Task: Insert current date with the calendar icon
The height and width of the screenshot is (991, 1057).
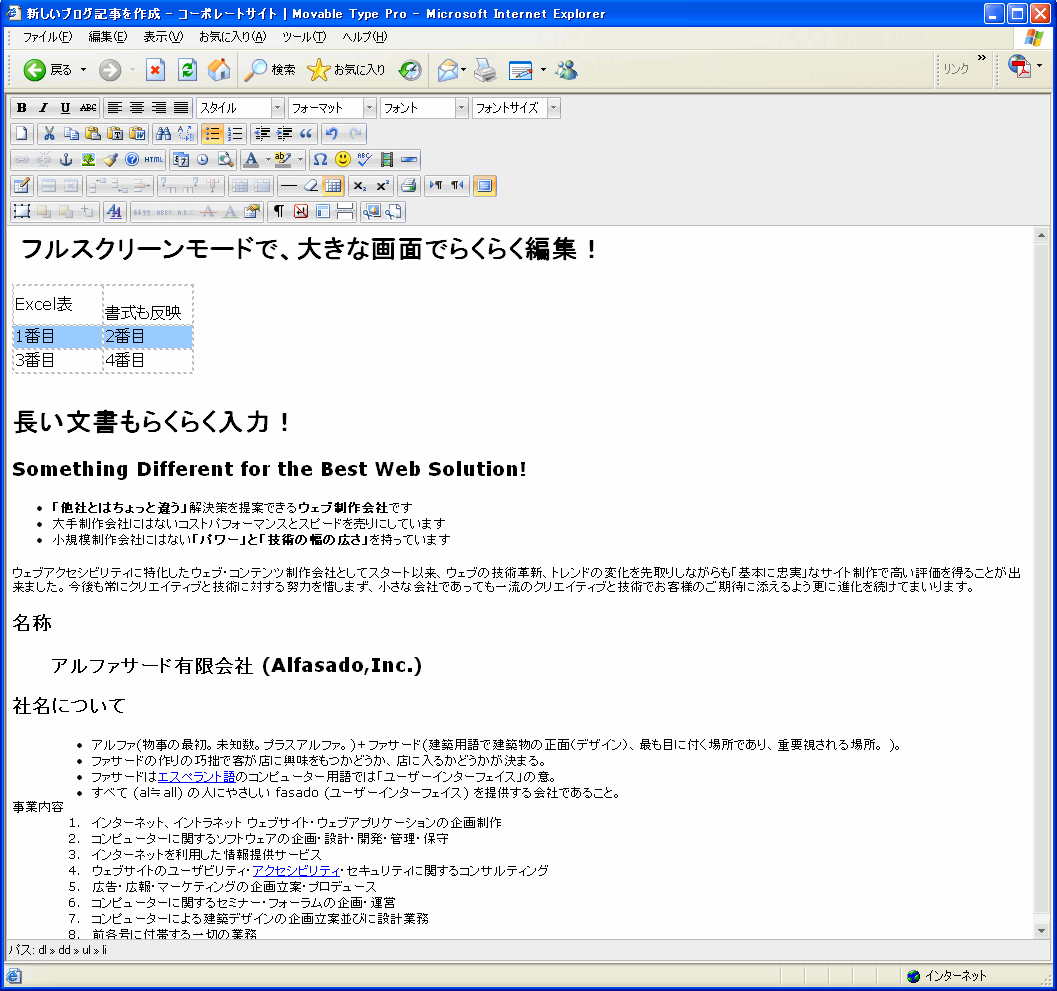Action: click(181, 160)
